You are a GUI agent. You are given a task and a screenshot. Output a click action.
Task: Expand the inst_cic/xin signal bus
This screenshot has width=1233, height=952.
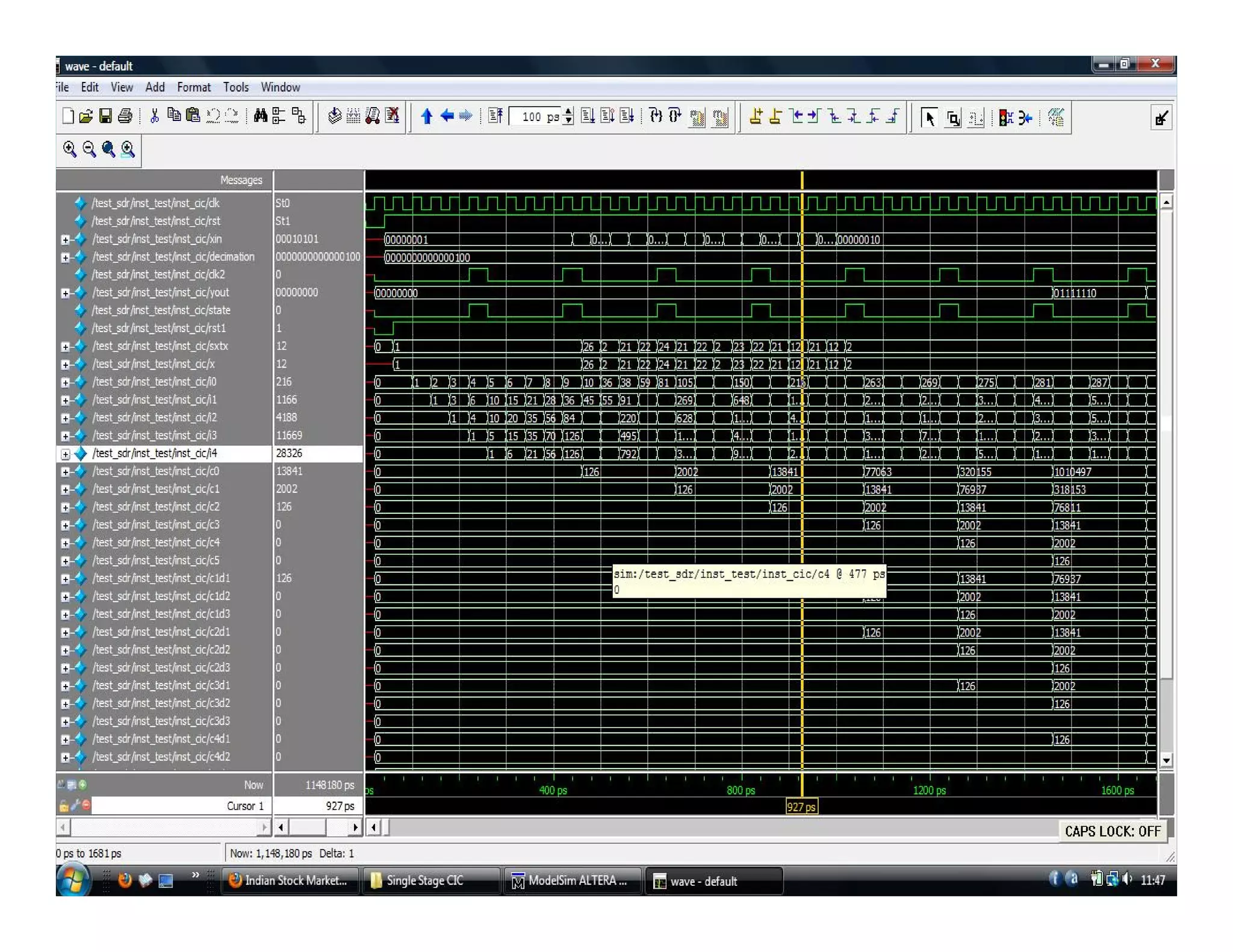click(65, 240)
